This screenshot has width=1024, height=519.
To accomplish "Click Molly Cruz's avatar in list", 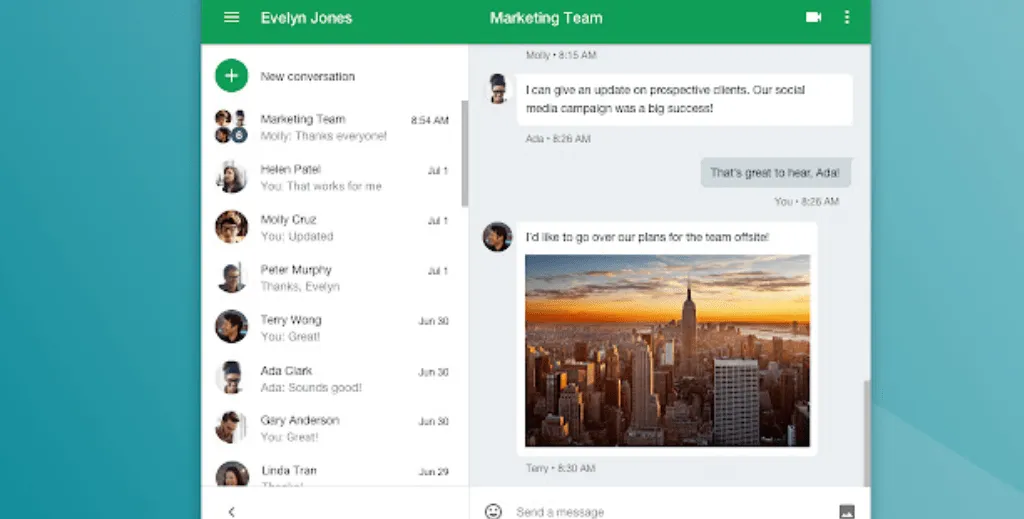I will [x=231, y=227].
